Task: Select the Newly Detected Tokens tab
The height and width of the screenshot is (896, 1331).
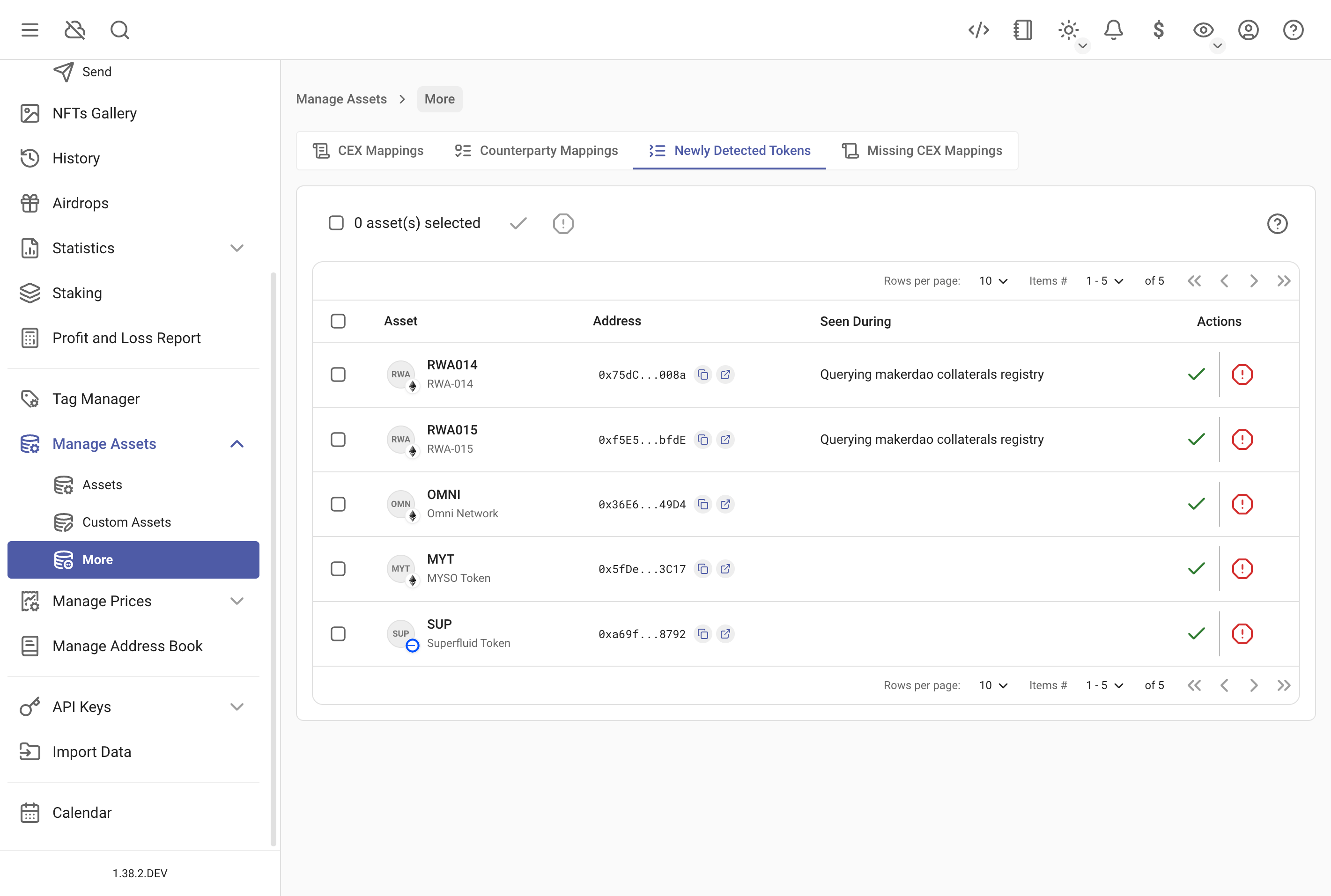Action: point(730,150)
